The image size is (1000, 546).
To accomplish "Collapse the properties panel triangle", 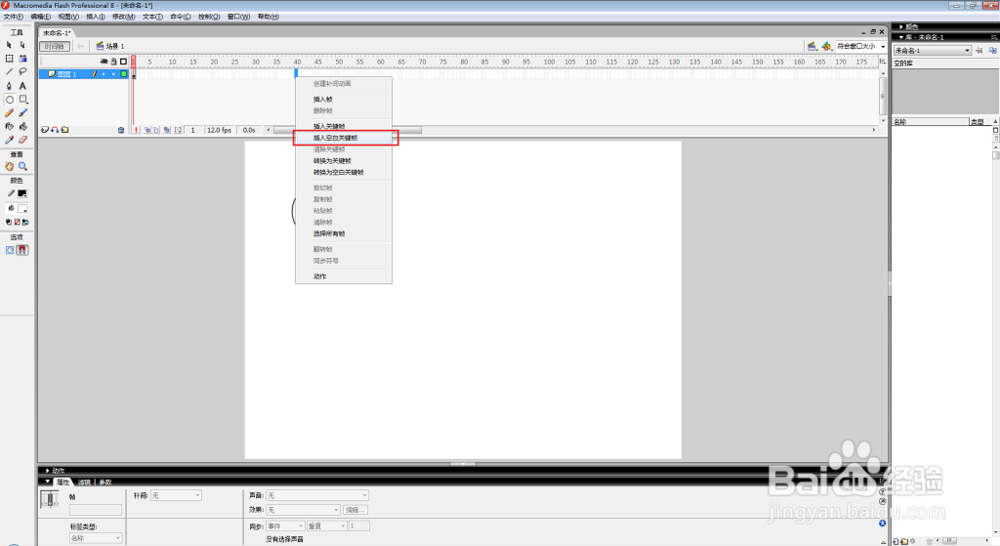I will (x=48, y=482).
